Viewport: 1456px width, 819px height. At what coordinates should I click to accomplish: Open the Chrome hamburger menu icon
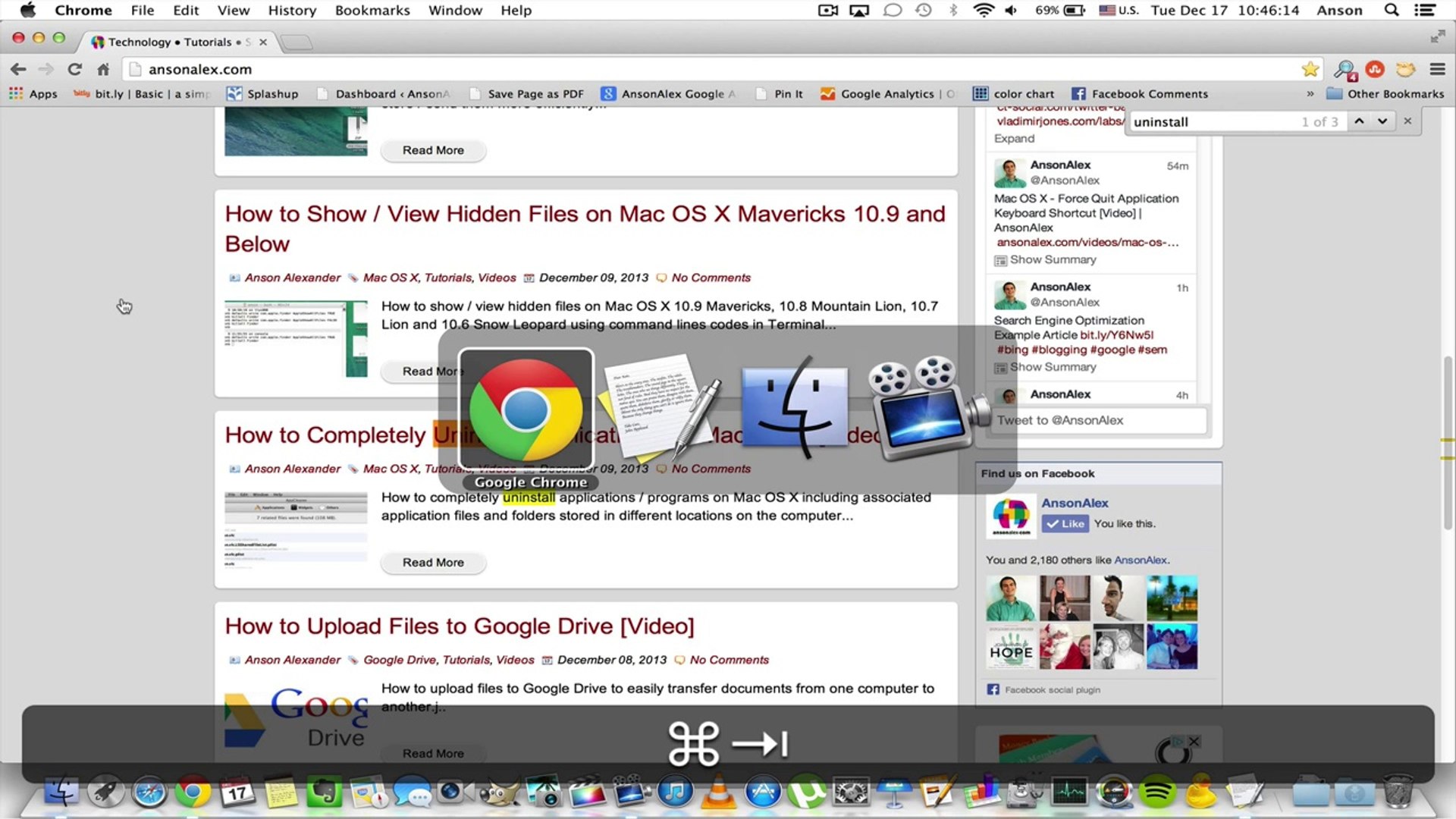[1437, 69]
